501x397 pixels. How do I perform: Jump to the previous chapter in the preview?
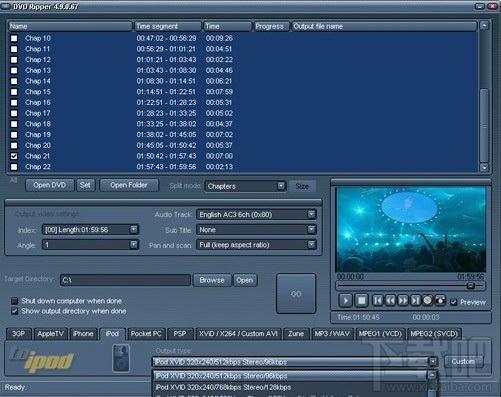coord(377,300)
